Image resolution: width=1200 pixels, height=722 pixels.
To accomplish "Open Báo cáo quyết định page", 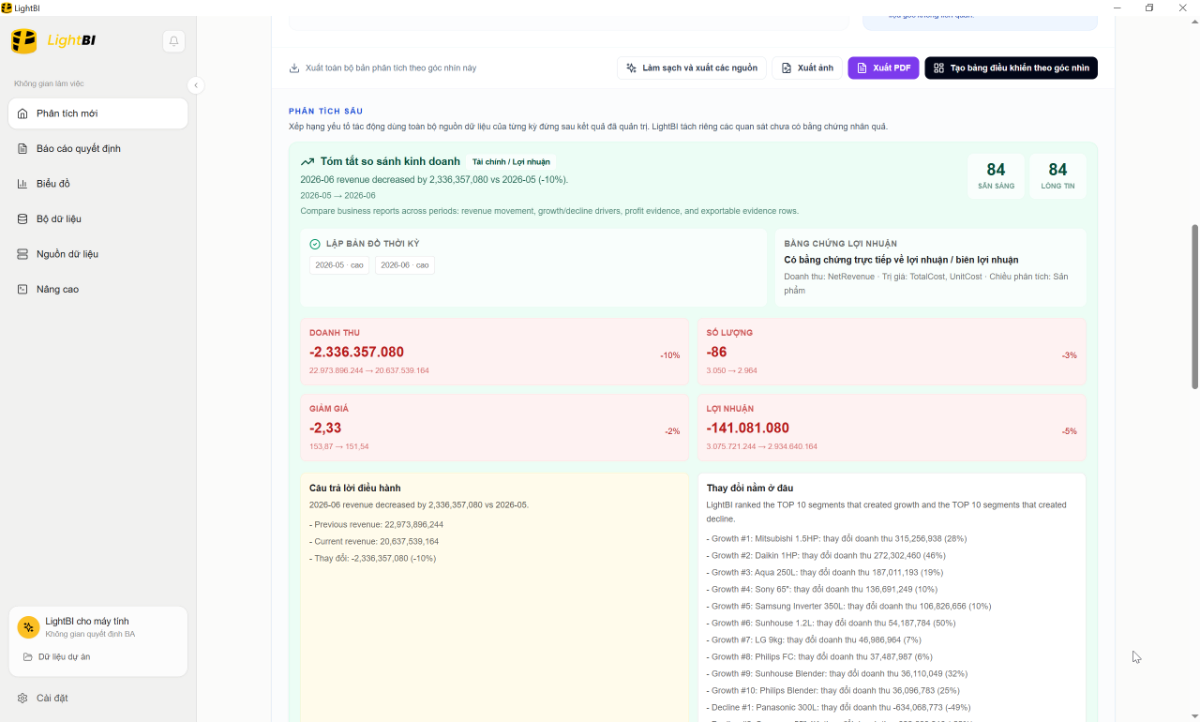I will [x=98, y=149].
